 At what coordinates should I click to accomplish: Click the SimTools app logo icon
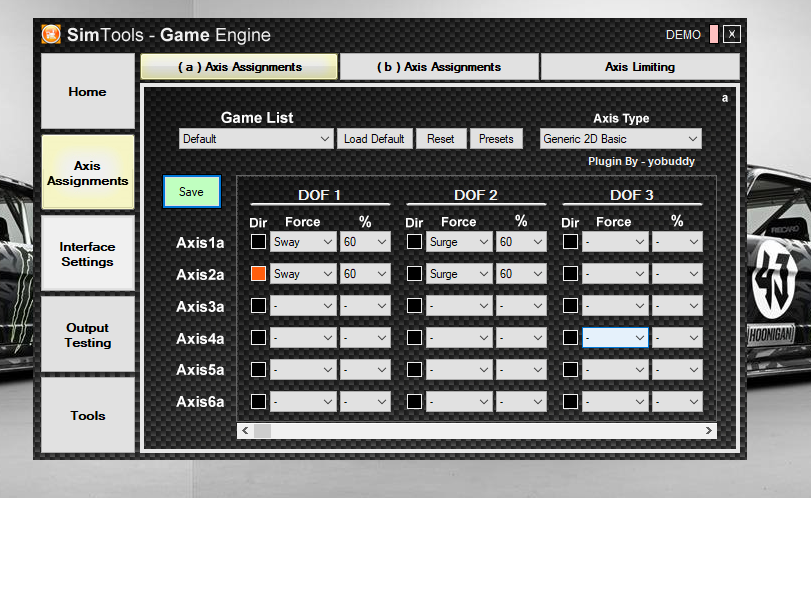pyautogui.click(x=51, y=35)
